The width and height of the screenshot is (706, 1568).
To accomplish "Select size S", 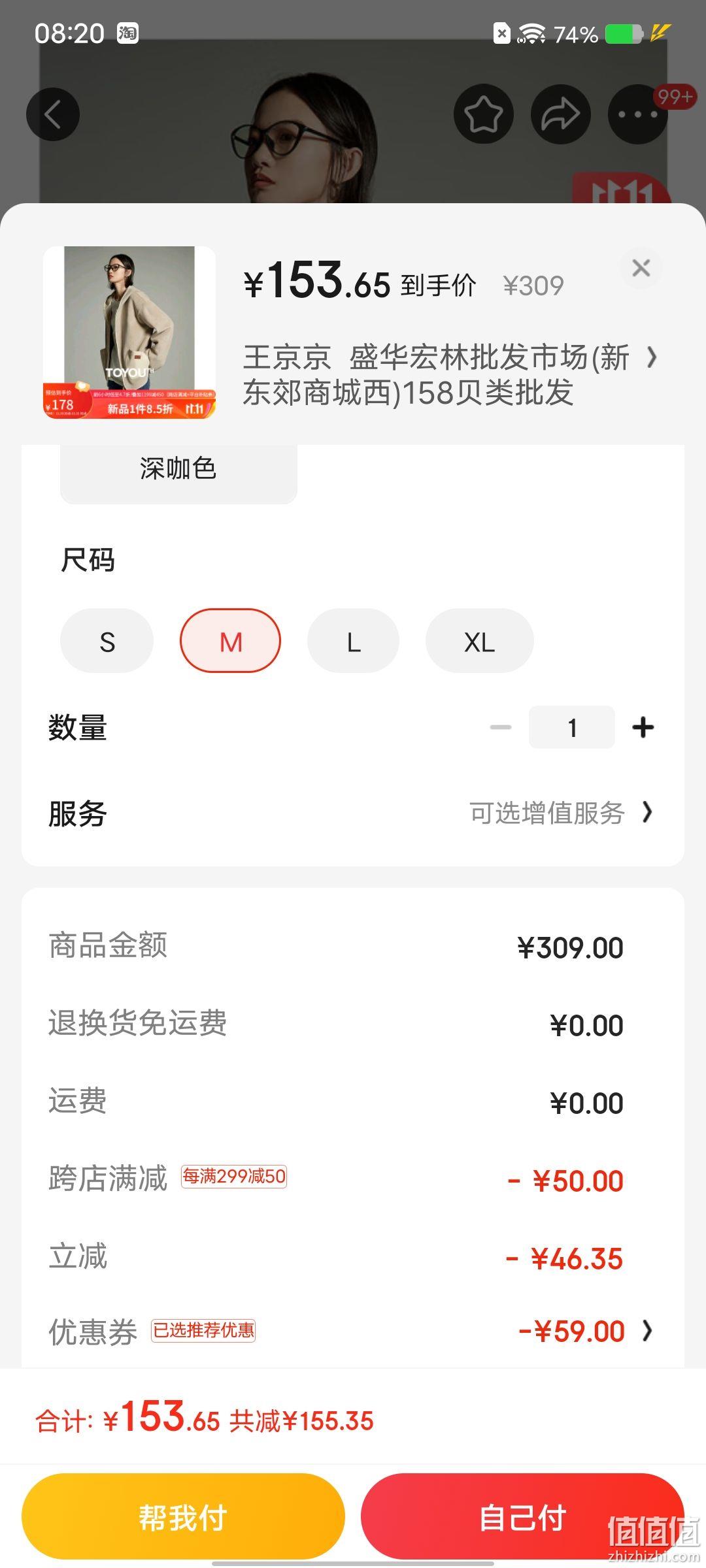I will pos(107,641).
